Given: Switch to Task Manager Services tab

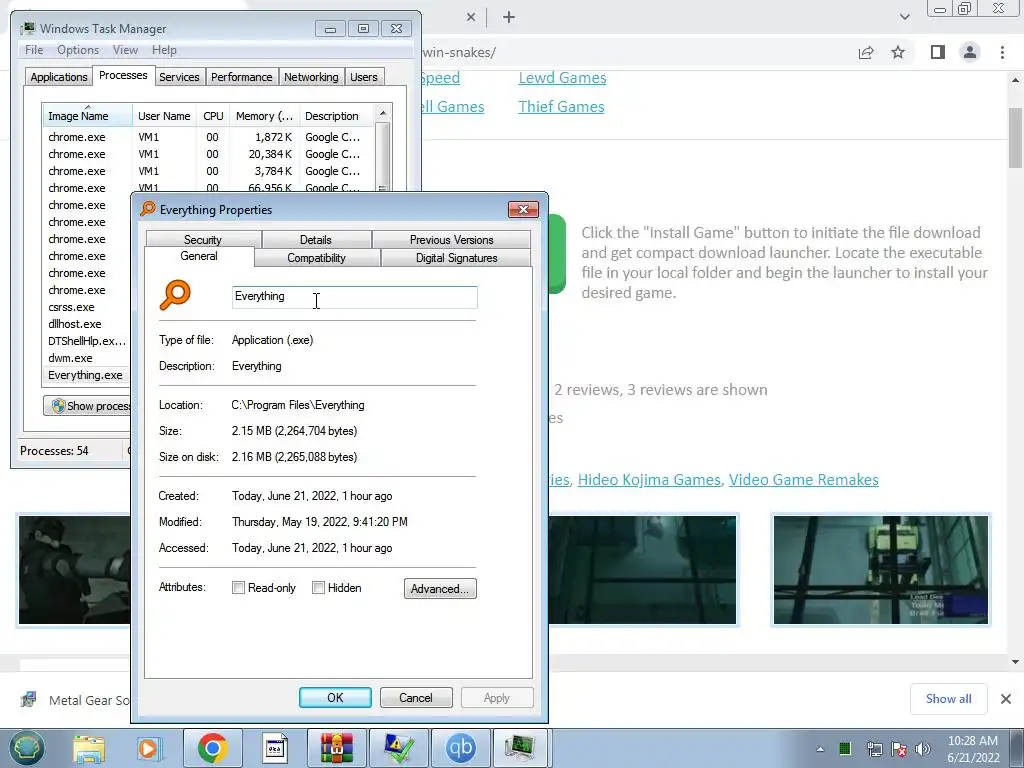Looking at the screenshot, I should [x=179, y=77].
